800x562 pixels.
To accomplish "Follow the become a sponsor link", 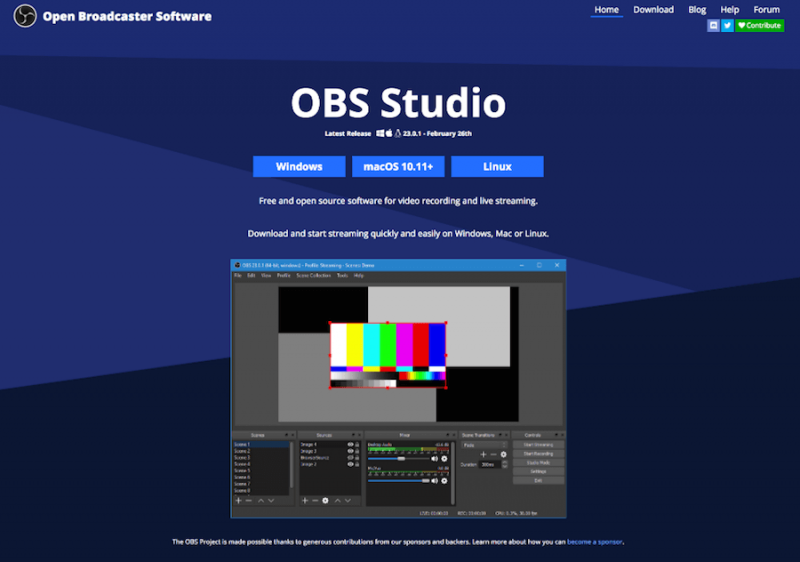I will pyautogui.click(x=594, y=542).
